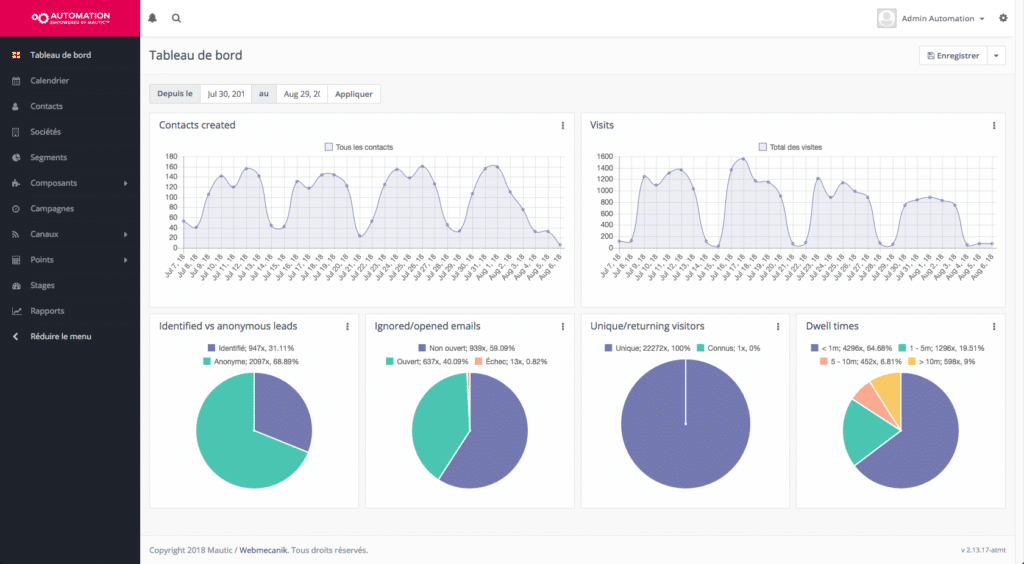Open the Dwell times widget options menu

point(993,326)
